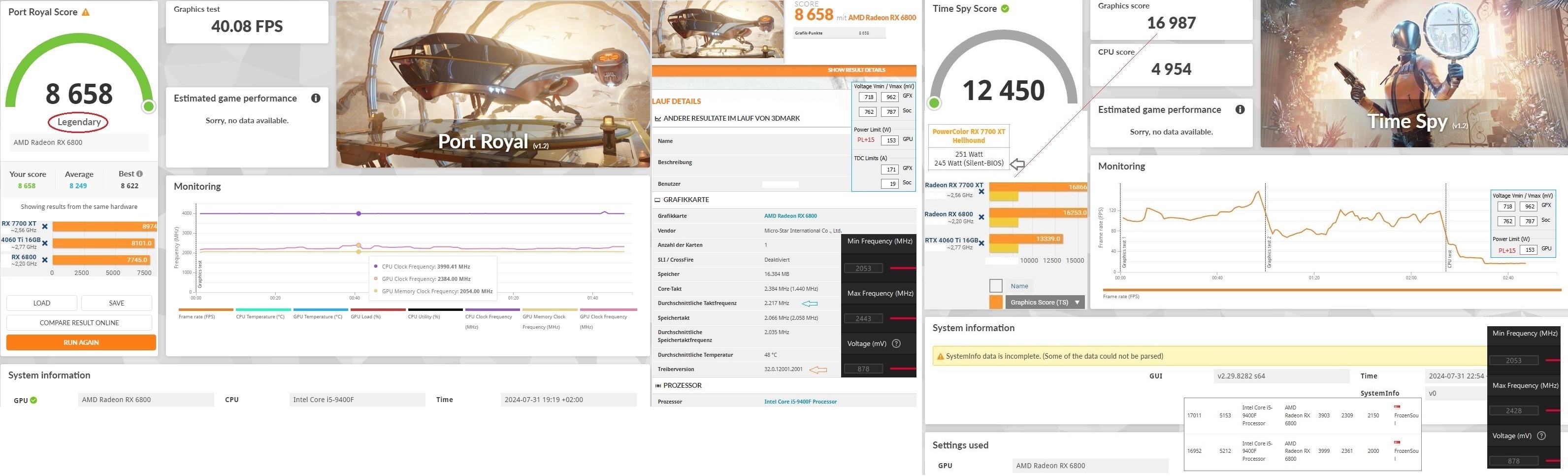Viewport: 1568px width, 476px height.
Task: Click the Time value 2024-07-31 19:19 +02:00
Action: click(x=568, y=400)
